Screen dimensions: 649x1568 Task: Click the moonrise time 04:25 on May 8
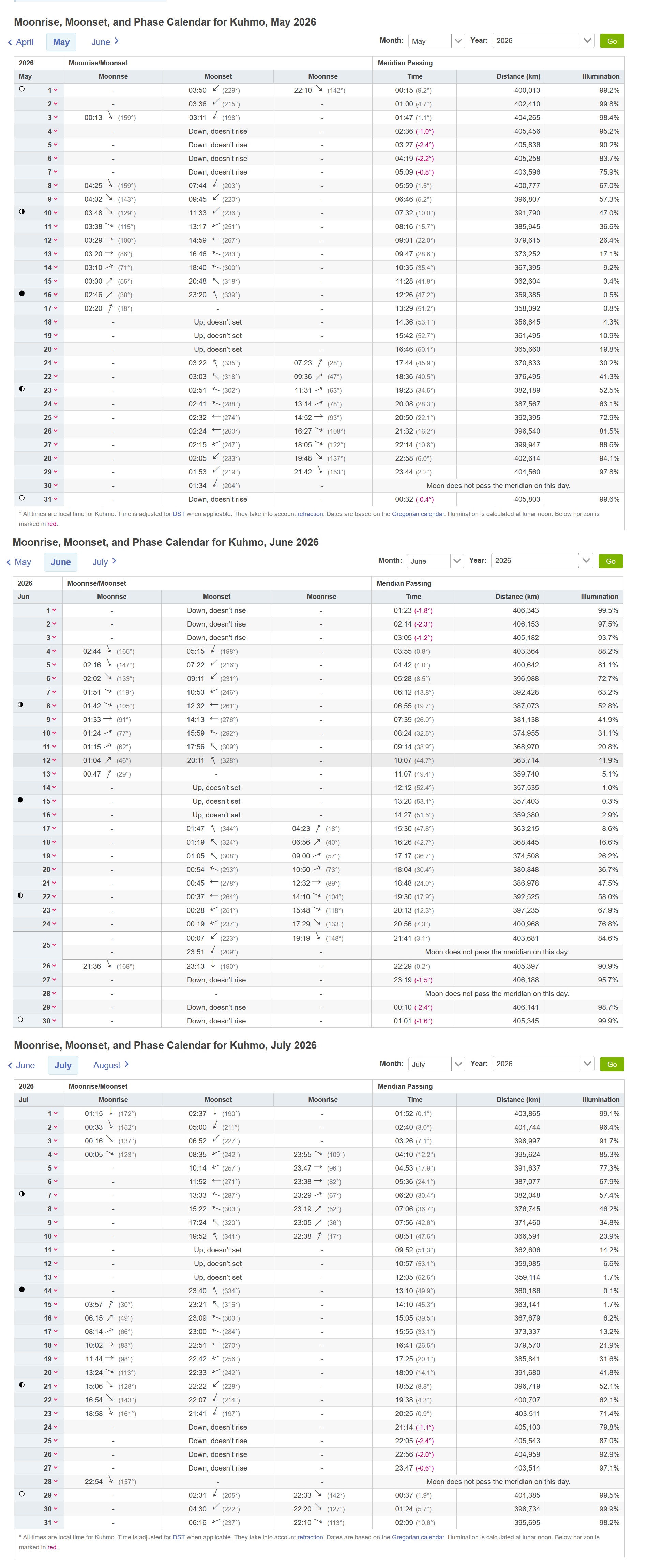93,186
